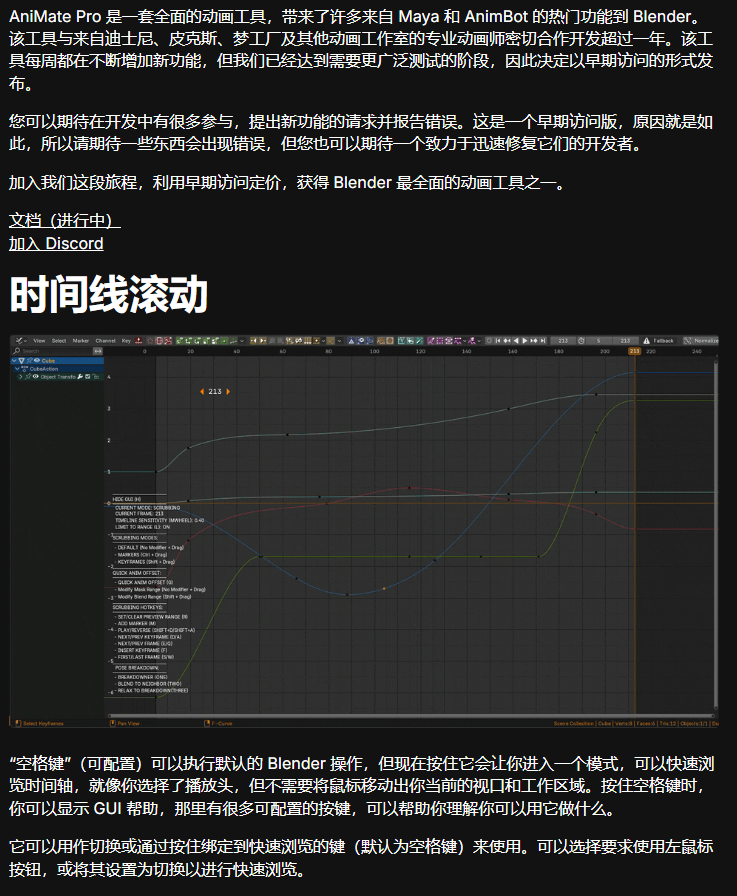The image size is (737, 896).
Task: Click the swap arrows button beside Search
Action: pyautogui.click(x=98, y=351)
